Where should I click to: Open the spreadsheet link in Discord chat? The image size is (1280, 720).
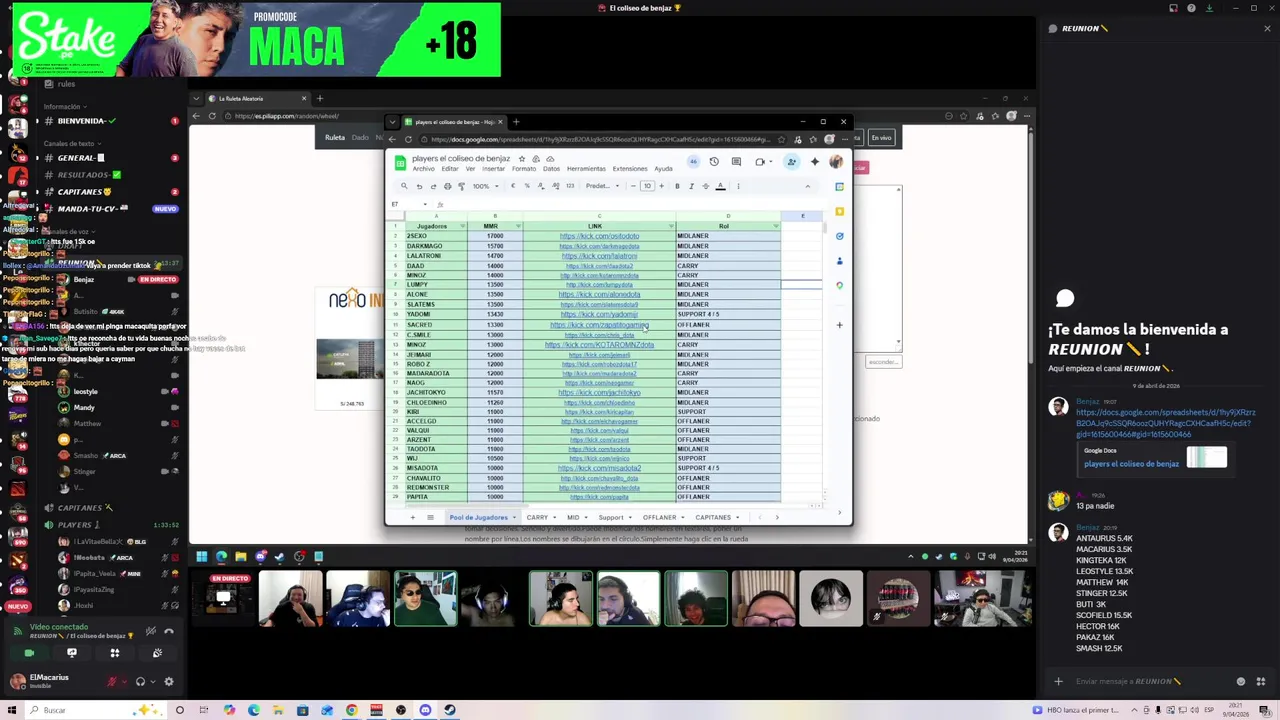1165,423
